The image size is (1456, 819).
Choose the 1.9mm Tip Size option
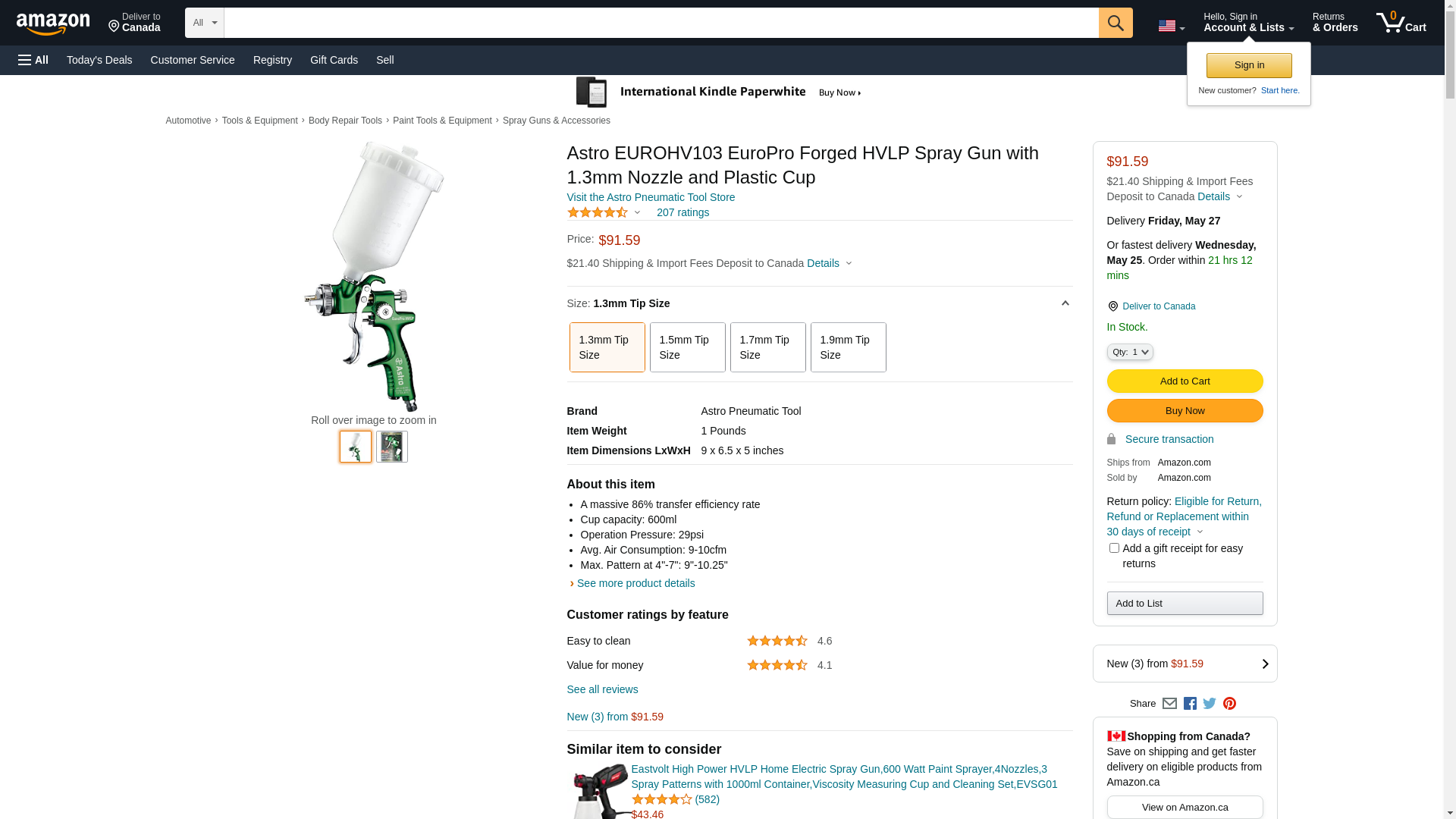[848, 347]
